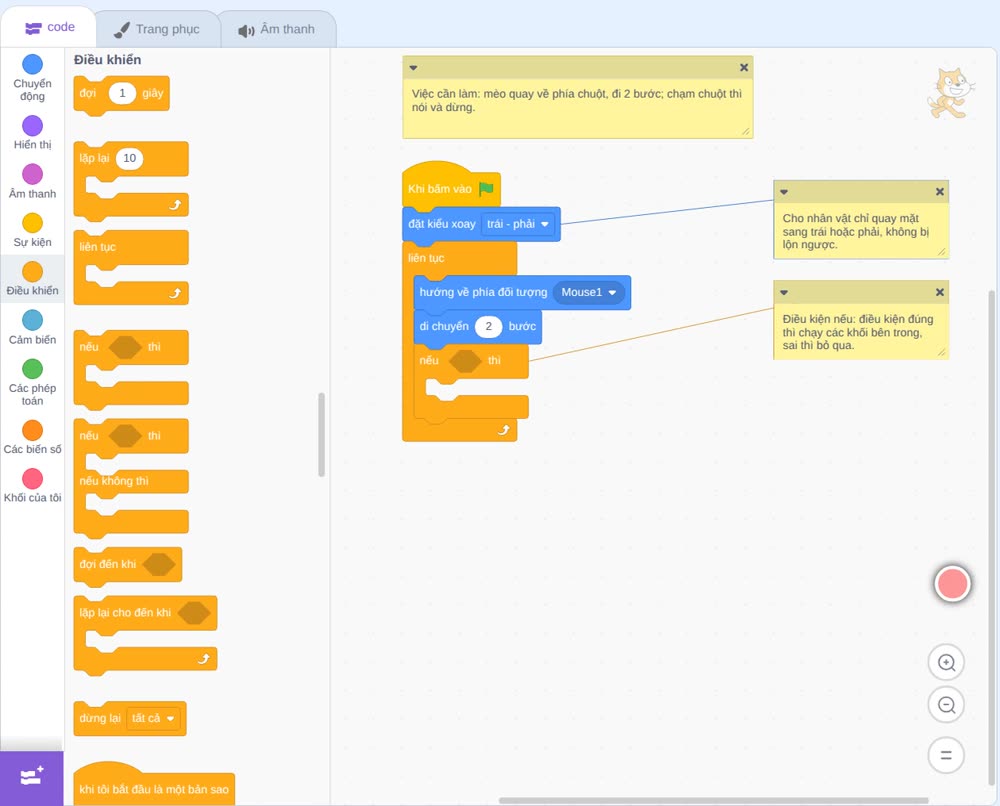Screen dimensions: 1000x806
Task: Click the nếu không thì label in palette
Action: 114,481
